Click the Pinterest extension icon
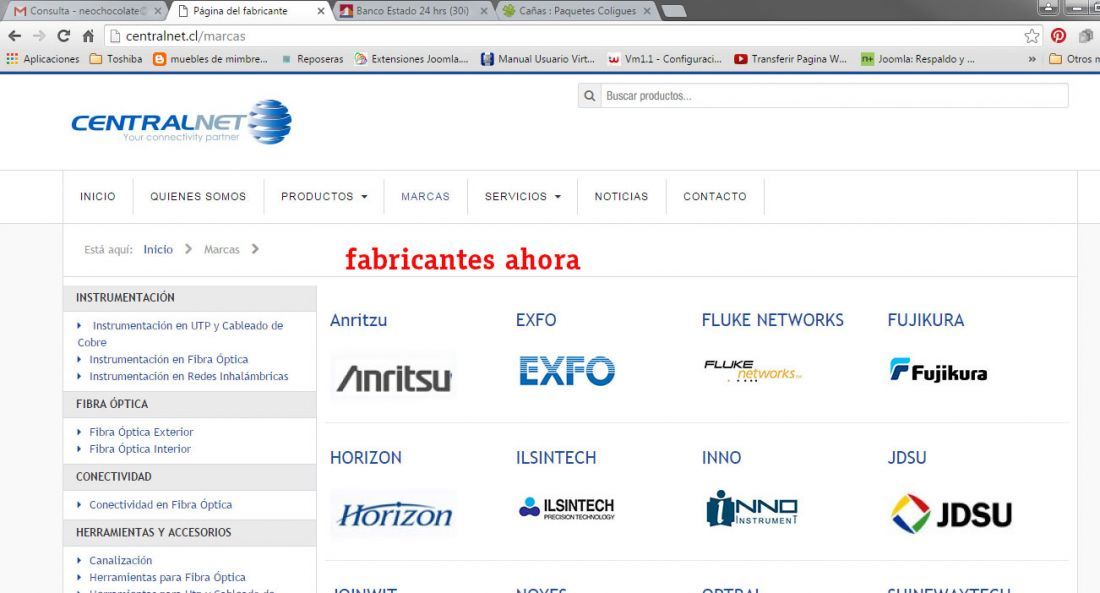 click(x=1059, y=36)
